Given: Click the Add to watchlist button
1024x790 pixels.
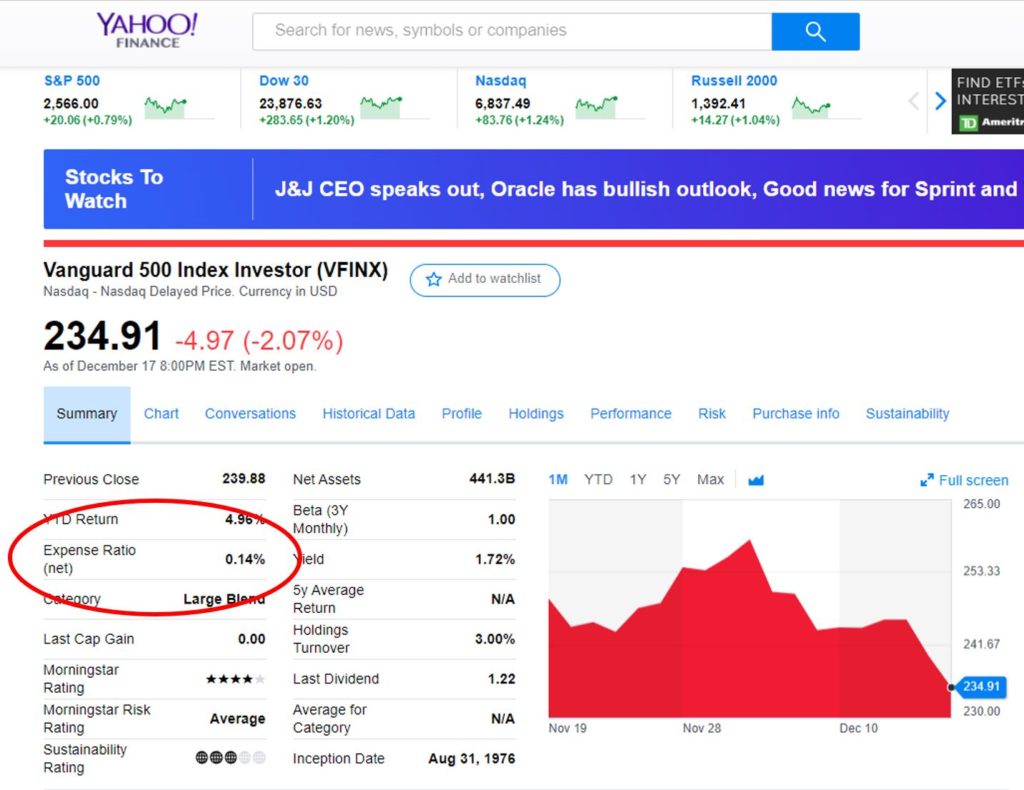Looking at the screenshot, I should point(485,279).
